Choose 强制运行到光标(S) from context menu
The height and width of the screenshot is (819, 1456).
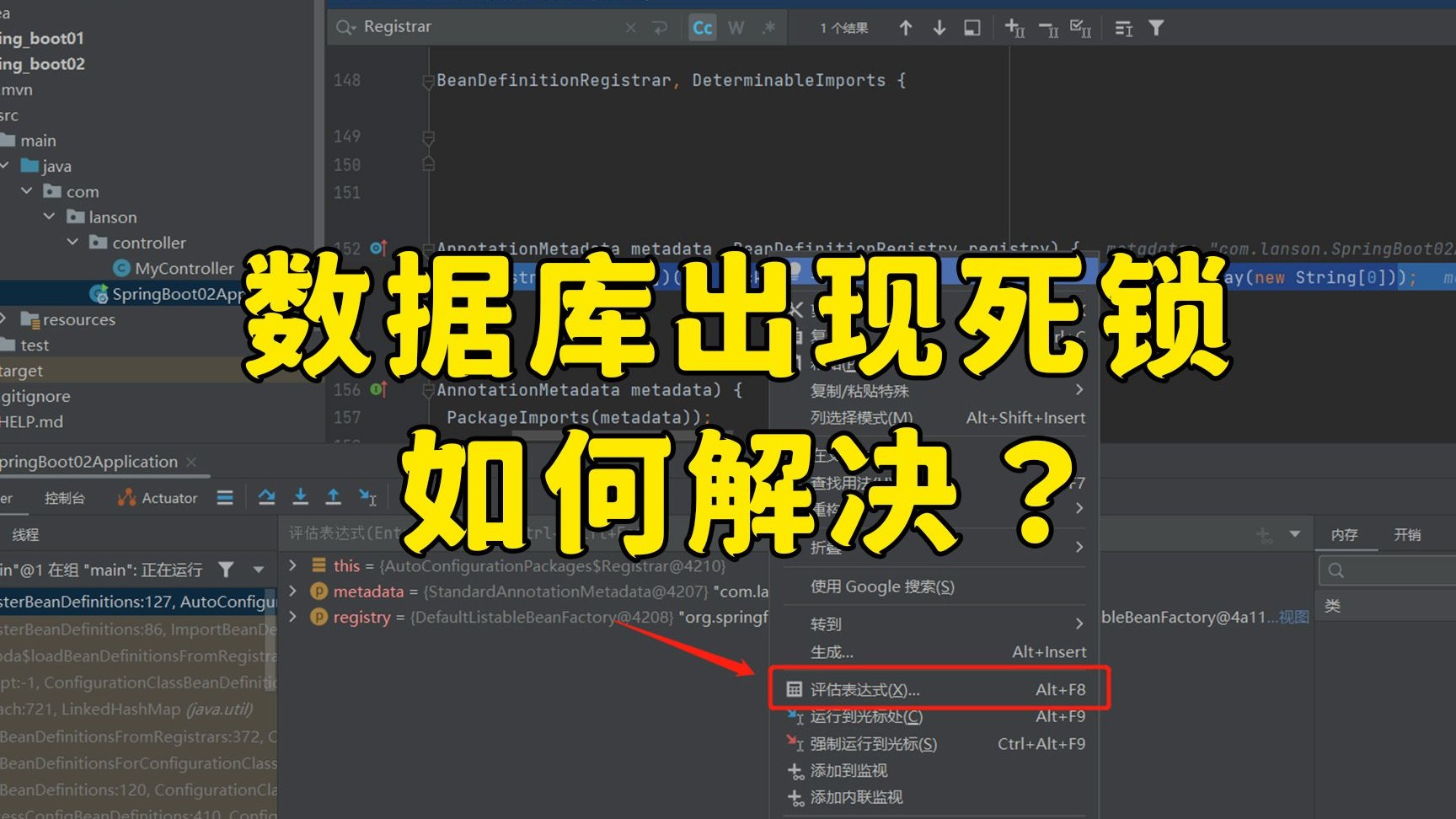[935, 743]
